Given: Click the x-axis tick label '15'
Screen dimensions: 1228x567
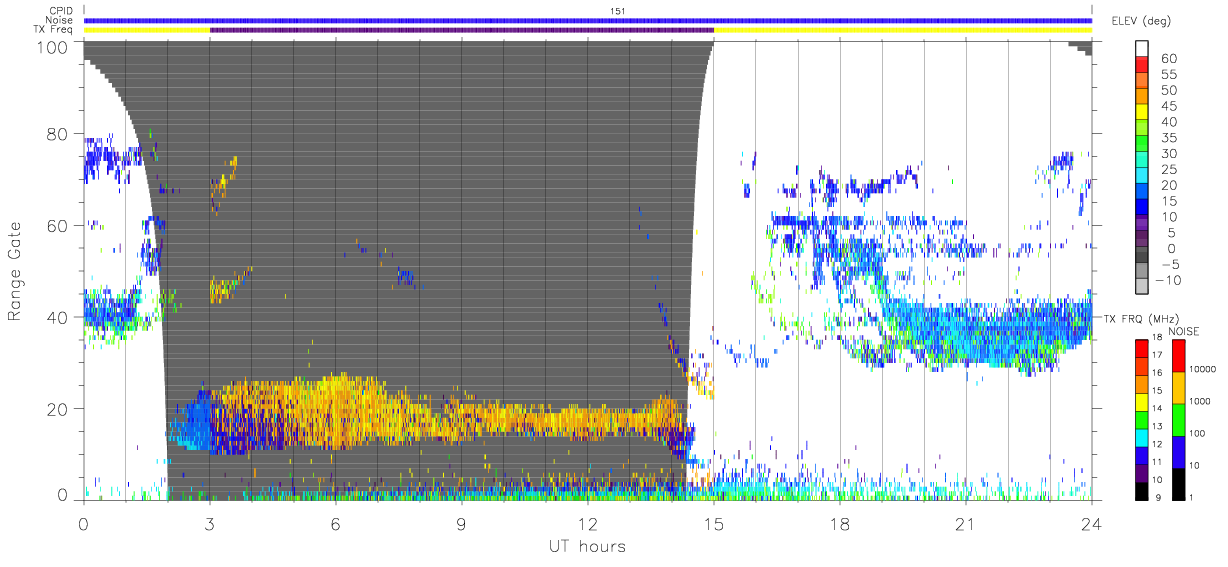Looking at the screenshot, I should pos(714,523).
